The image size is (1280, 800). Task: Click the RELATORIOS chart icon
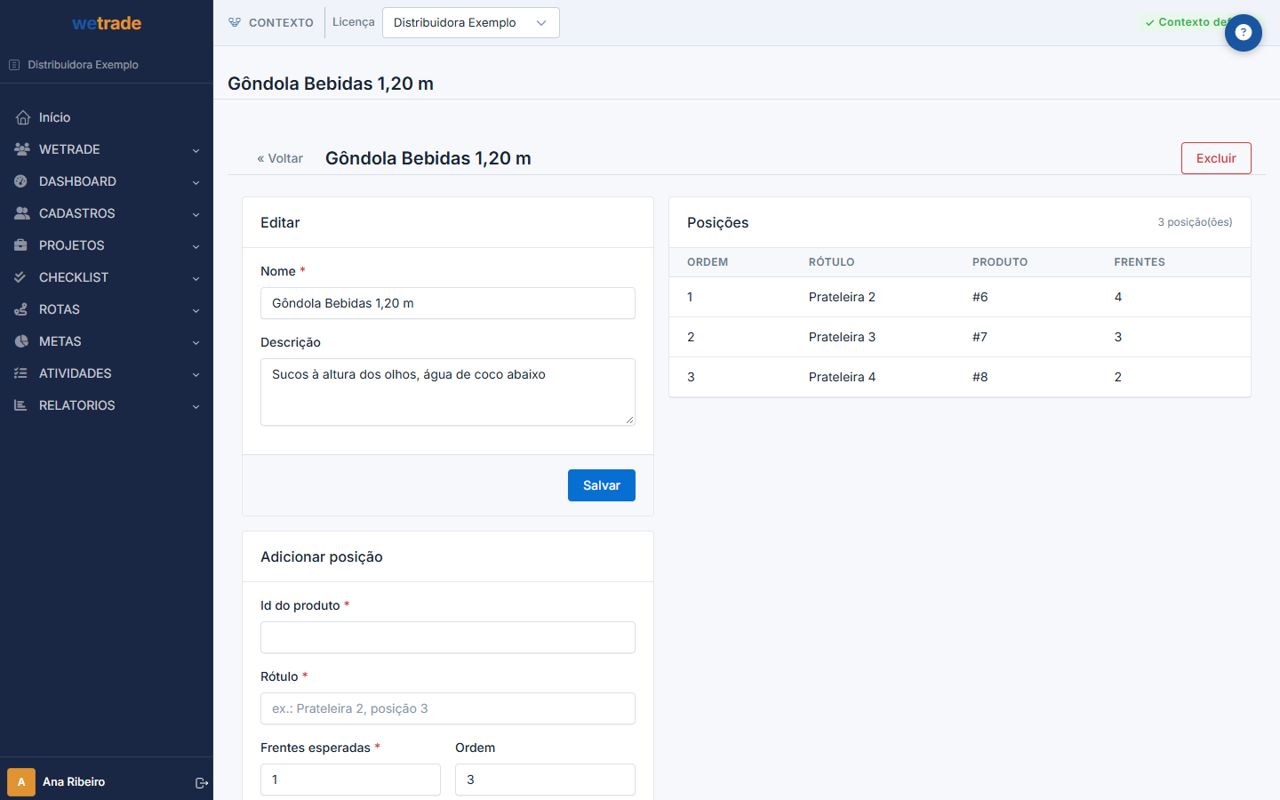[22, 406]
